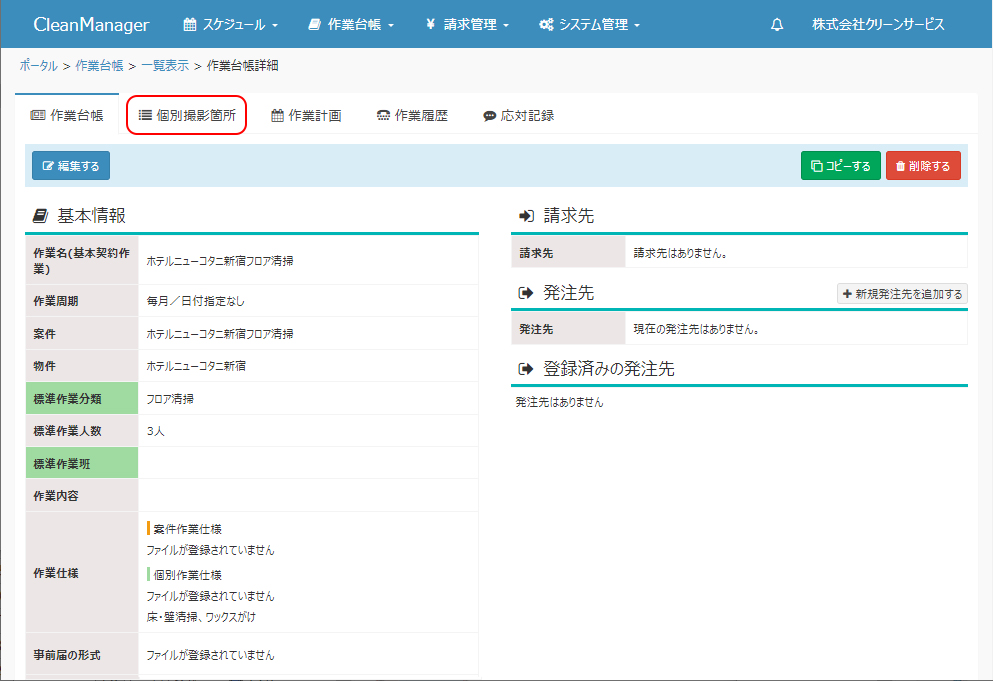
Task: Click 株式会社クリーンサービス account name
Action: (877, 25)
